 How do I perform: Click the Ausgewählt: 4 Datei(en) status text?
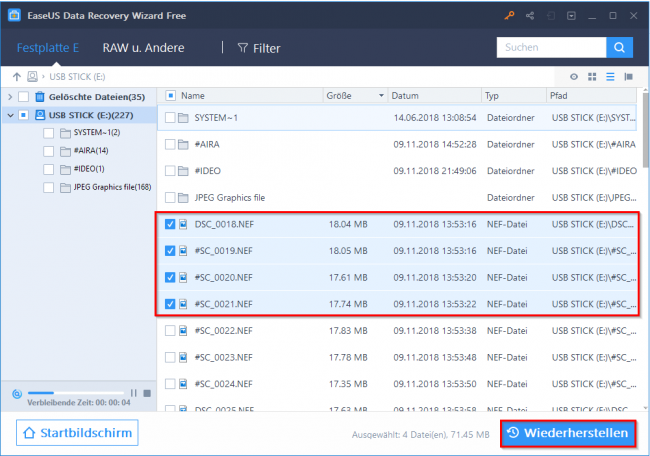421,435
